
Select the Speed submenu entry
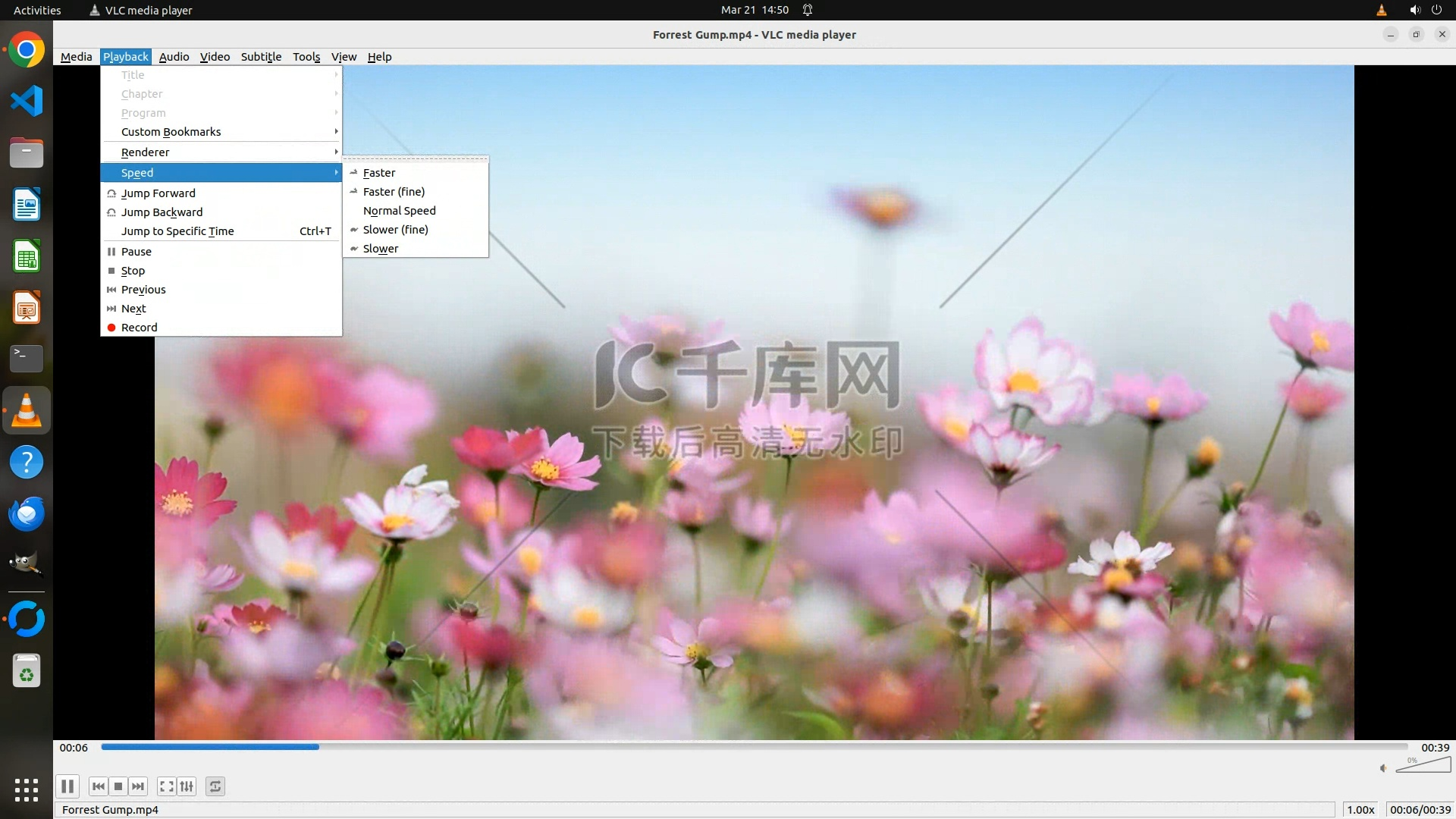point(137,173)
